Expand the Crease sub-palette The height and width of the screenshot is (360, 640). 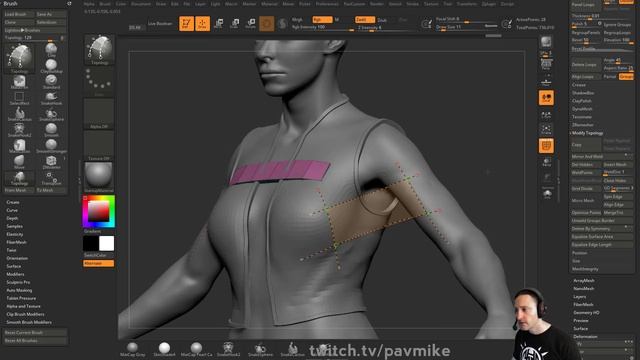pyautogui.click(x=579, y=85)
